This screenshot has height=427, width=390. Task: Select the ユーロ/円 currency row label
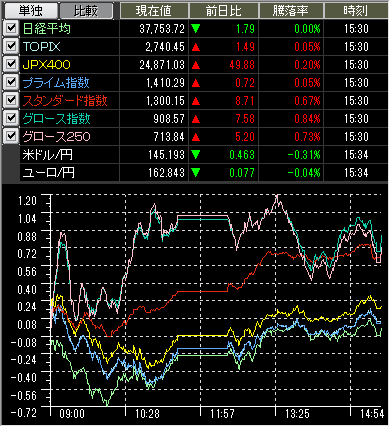(x=48, y=173)
